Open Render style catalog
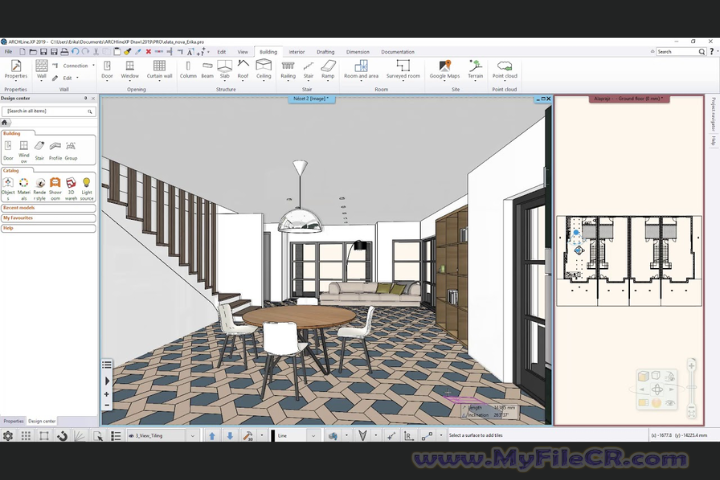 coord(40,189)
